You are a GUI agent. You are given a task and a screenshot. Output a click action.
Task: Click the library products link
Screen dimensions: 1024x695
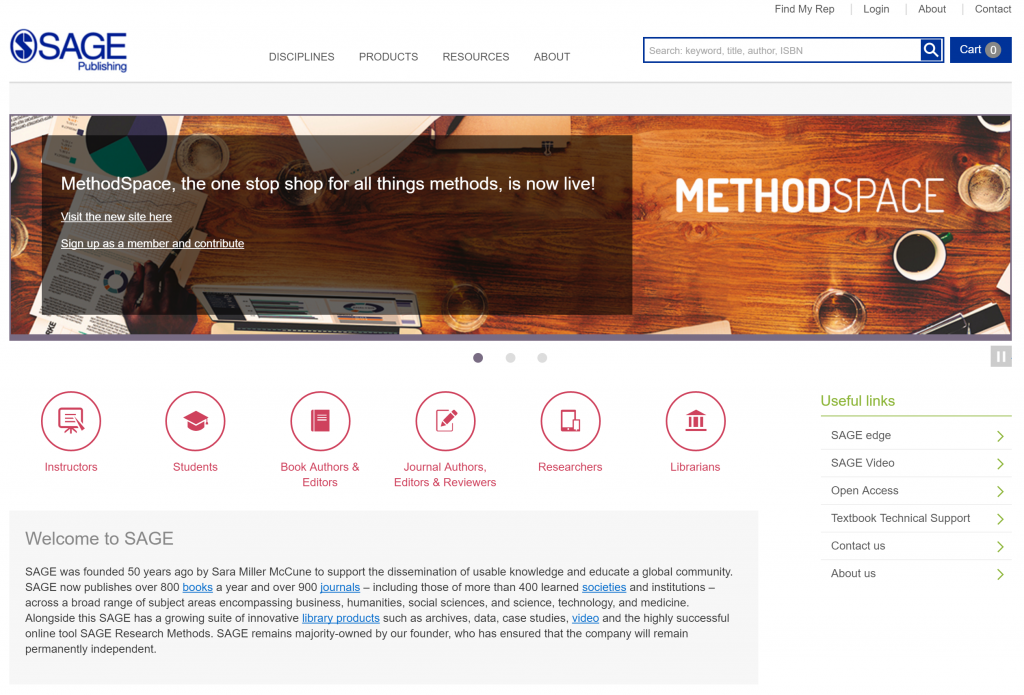point(340,618)
